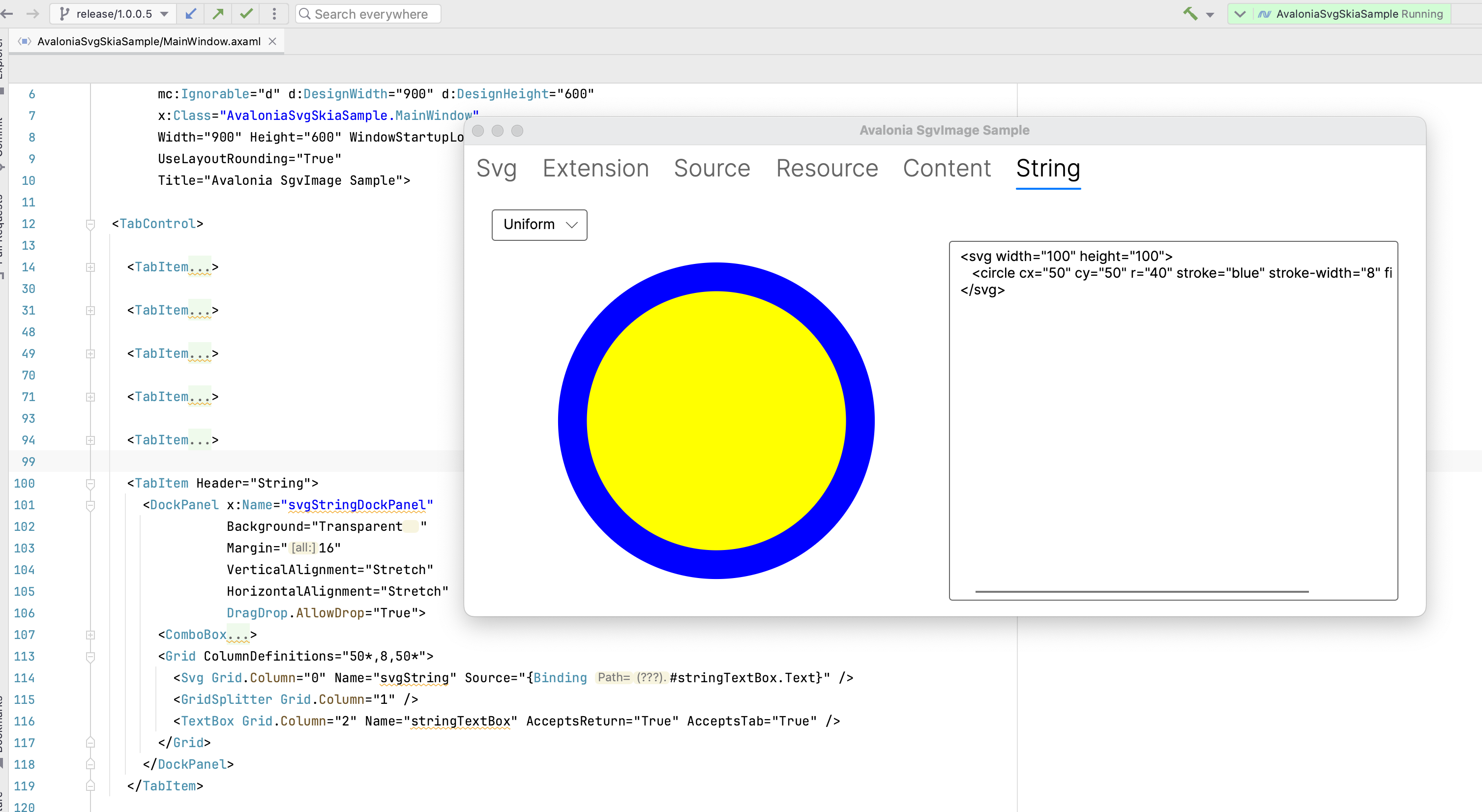The width and height of the screenshot is (1482, 812).
Task: Click the green Commit checkmark icon
Action: click(x=246, y=14)
